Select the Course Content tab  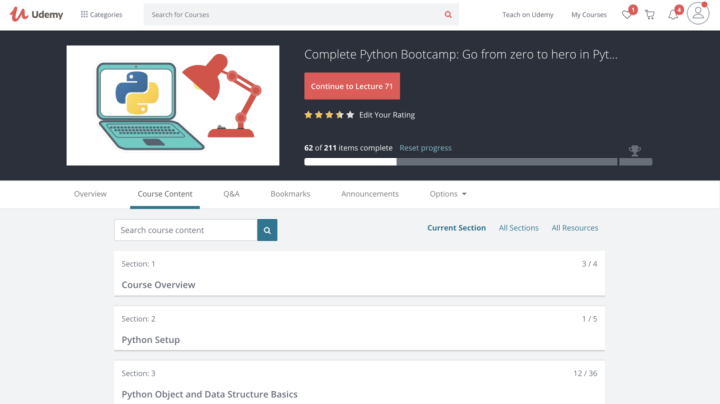coord(165,194)
